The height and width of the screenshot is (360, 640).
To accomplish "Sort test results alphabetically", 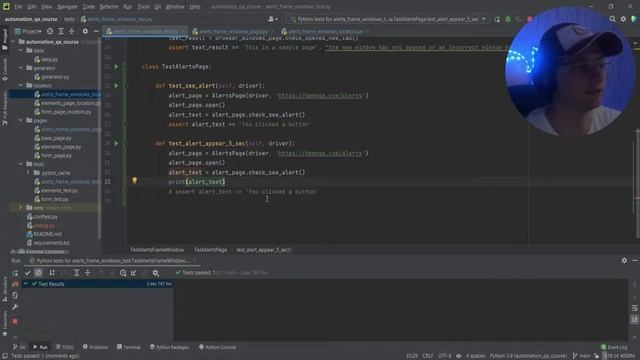I will coord(52,273).
